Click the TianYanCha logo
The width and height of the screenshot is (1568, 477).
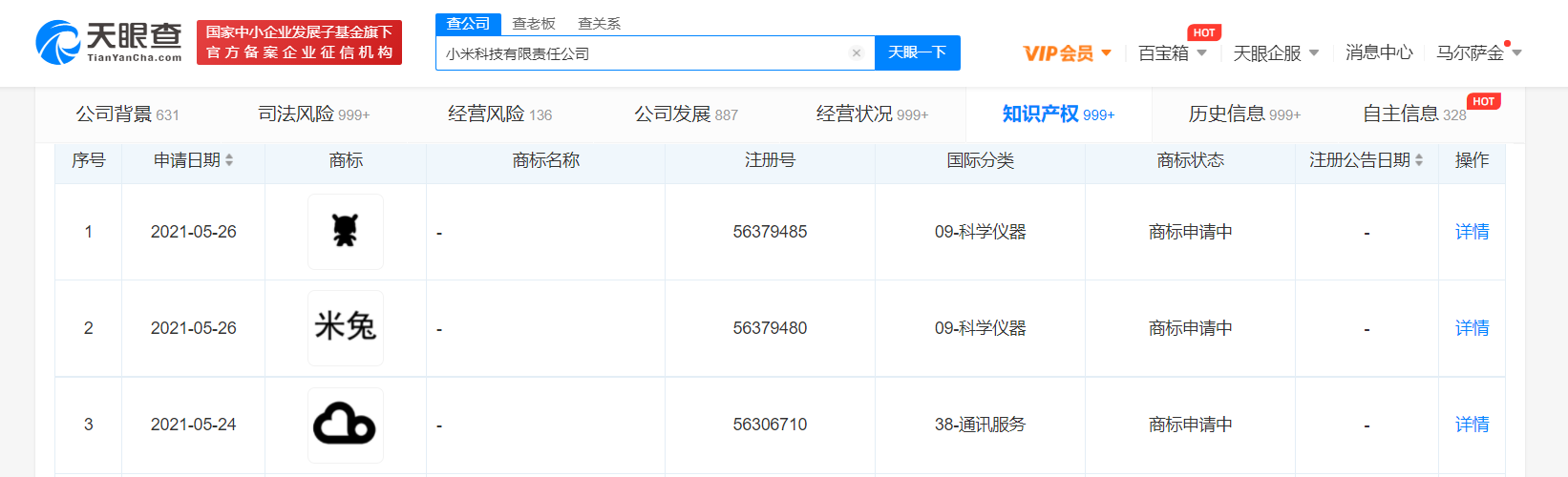[109, 42]
